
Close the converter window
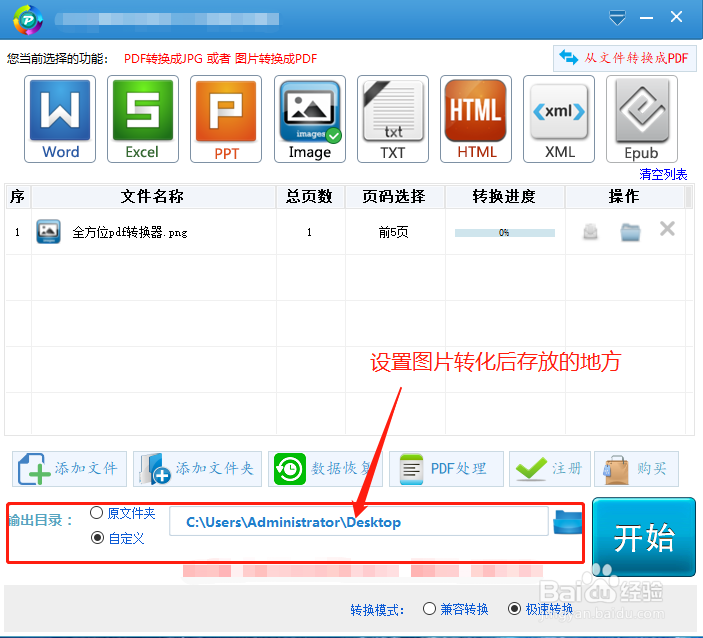[676, 17]
